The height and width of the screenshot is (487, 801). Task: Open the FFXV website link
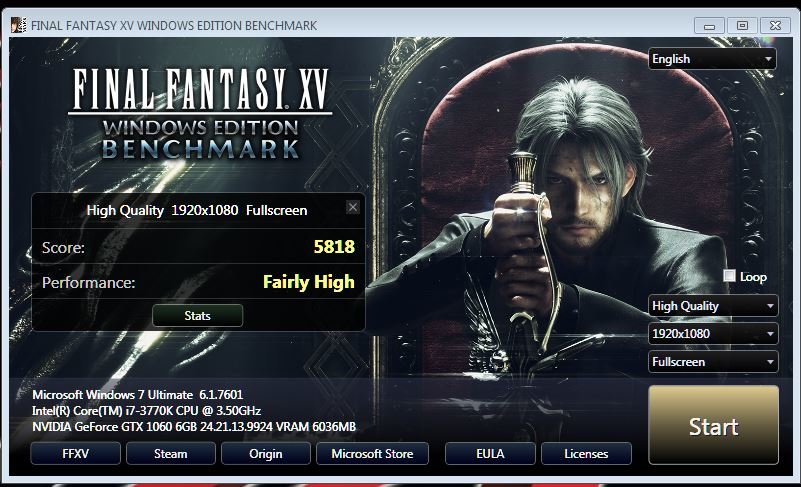[76, 453]
